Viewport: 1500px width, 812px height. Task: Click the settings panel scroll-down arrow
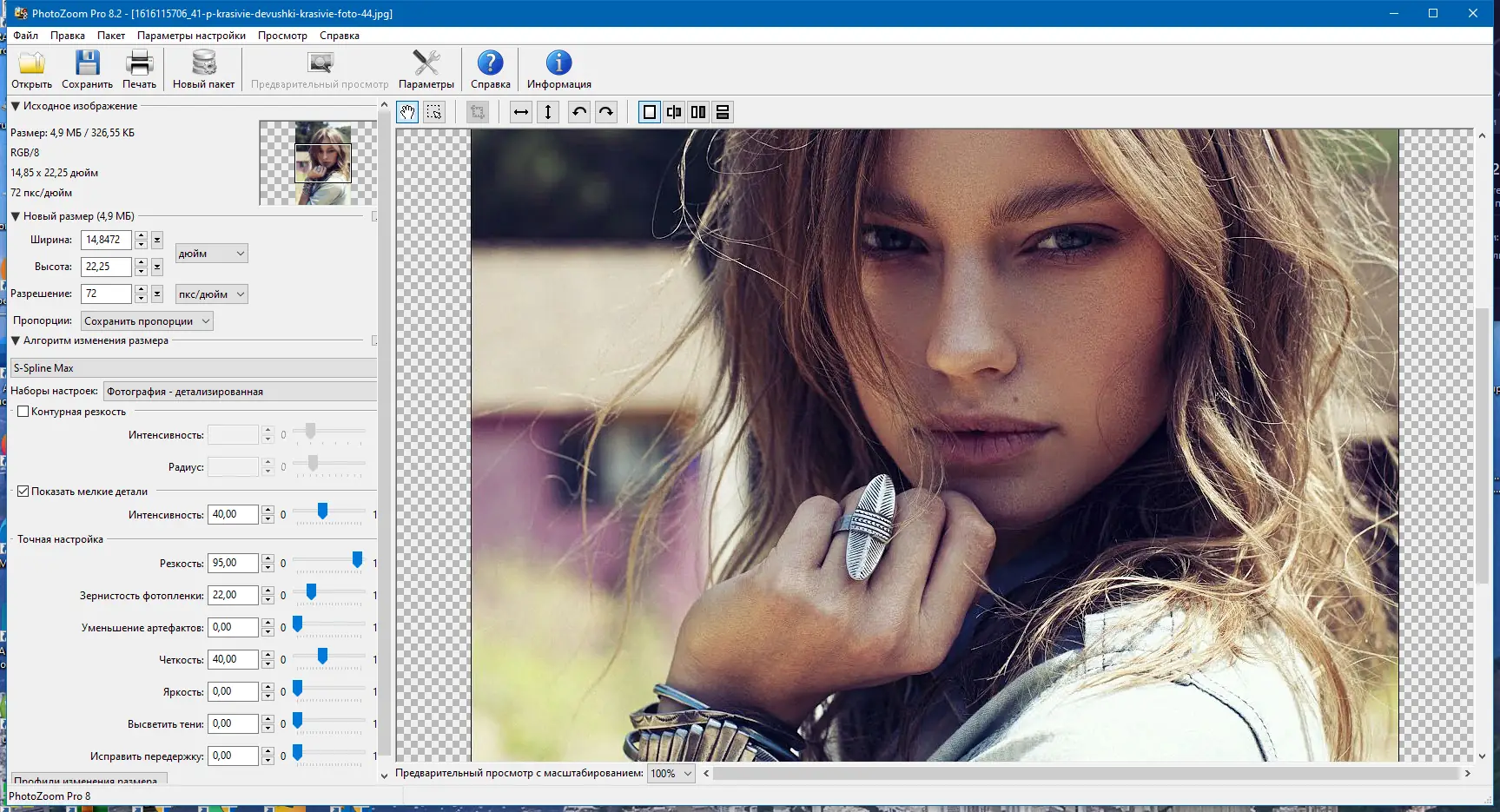384,776
